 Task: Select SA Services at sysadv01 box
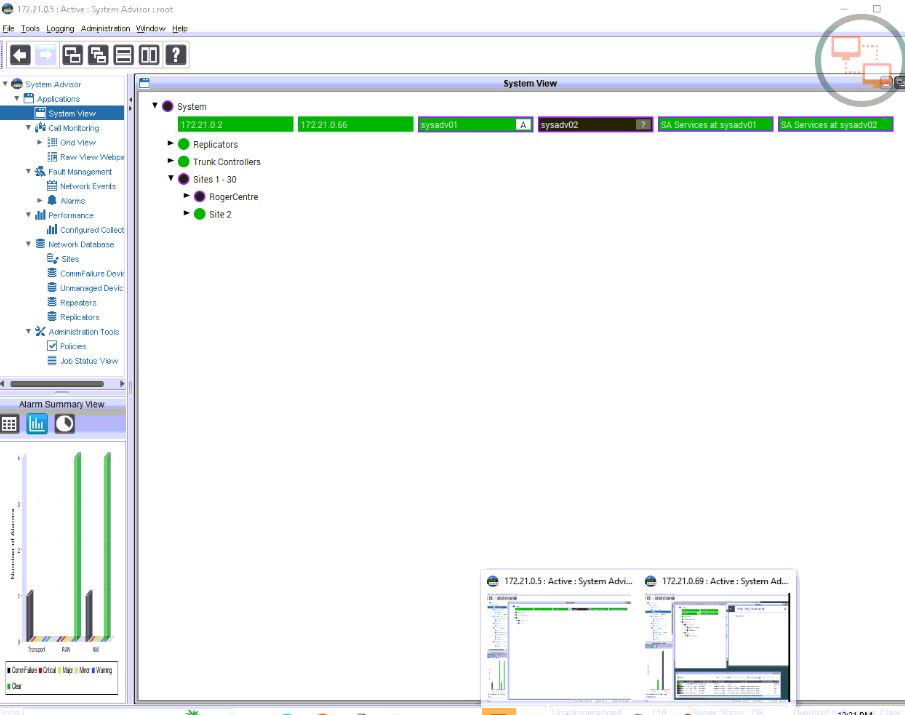click(x=716, y=125)
